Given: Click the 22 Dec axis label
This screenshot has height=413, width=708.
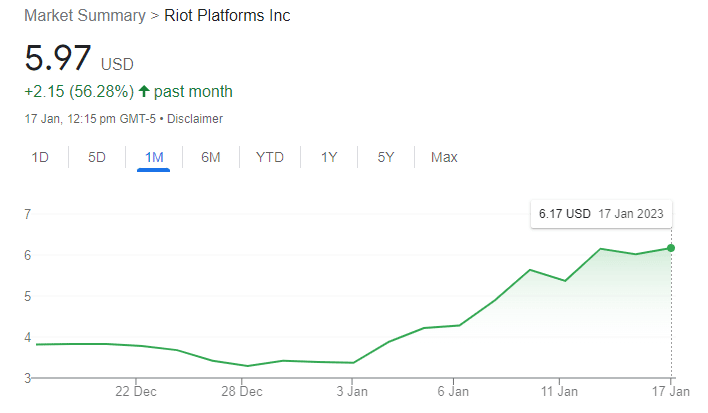Looking at the screenshot, I should click(135, 393).
